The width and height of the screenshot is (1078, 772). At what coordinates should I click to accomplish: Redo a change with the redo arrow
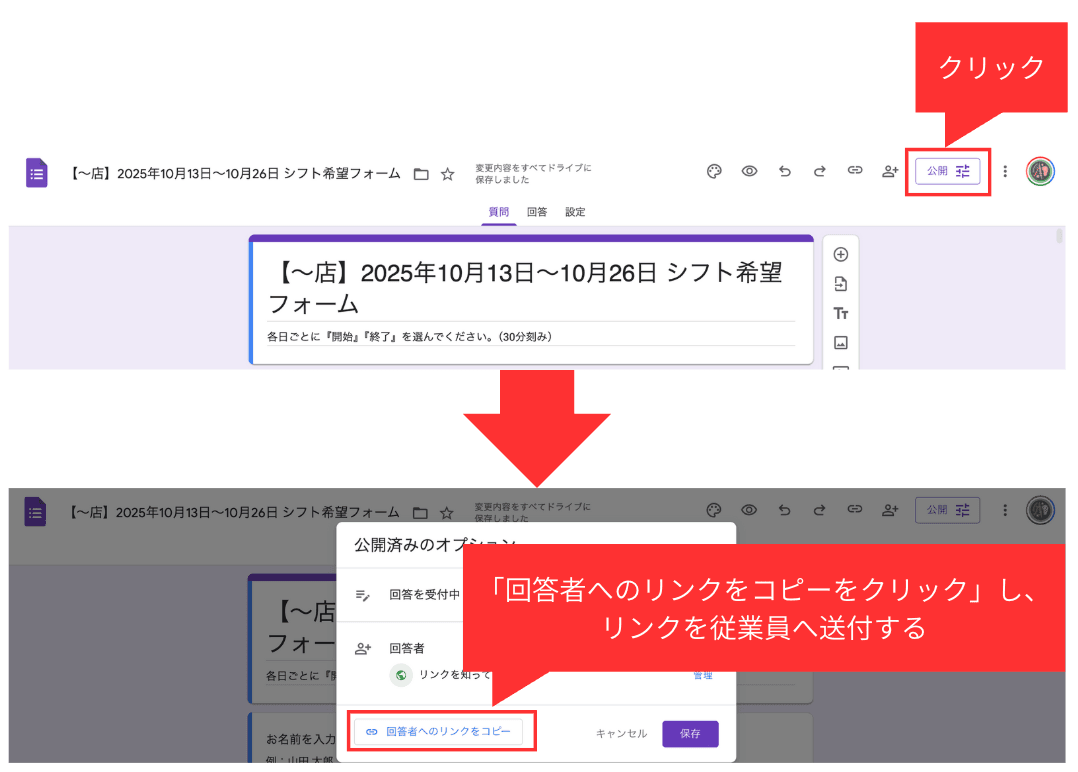click(819, 171)
